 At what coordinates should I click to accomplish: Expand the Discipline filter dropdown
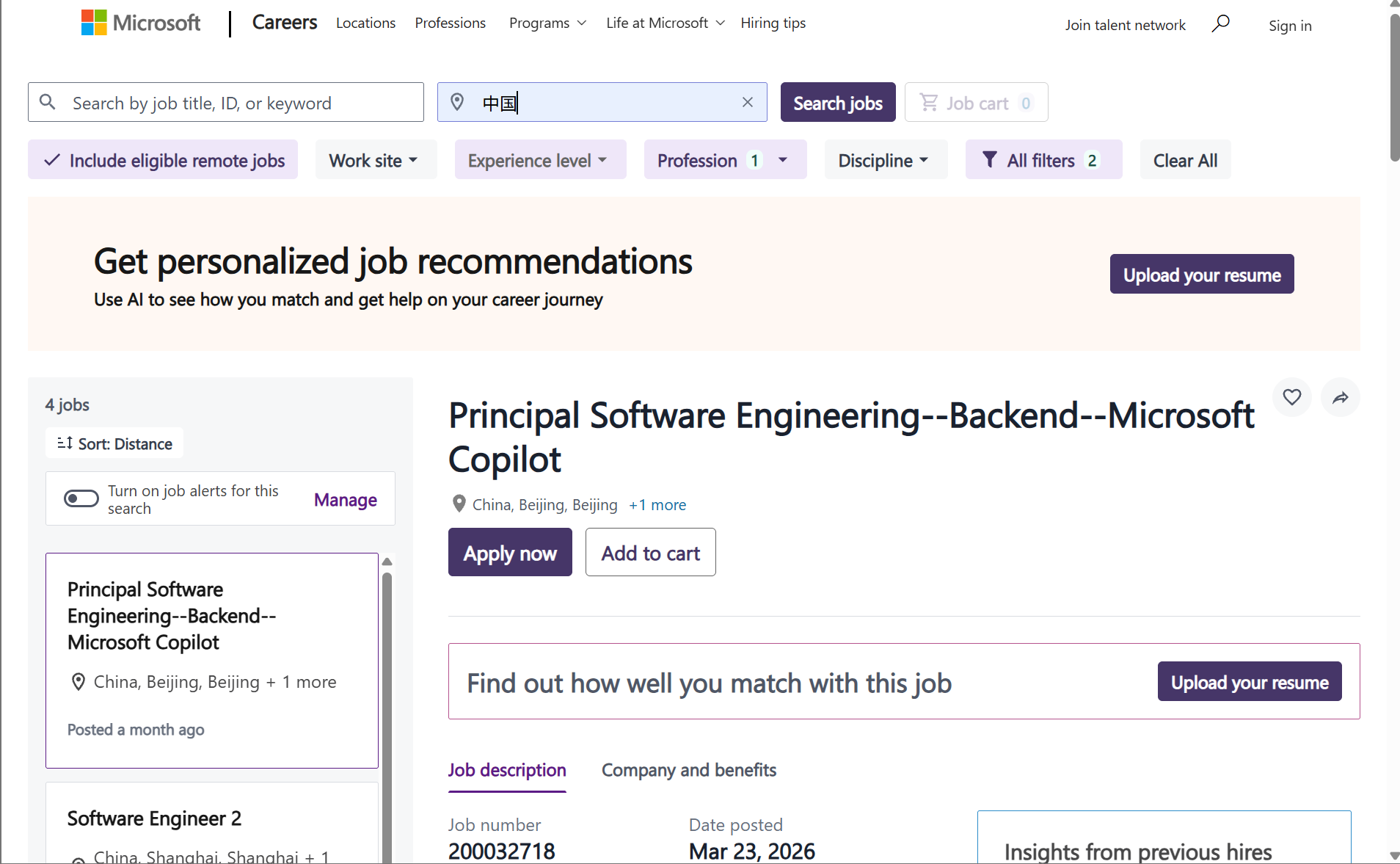coord(884,160)
